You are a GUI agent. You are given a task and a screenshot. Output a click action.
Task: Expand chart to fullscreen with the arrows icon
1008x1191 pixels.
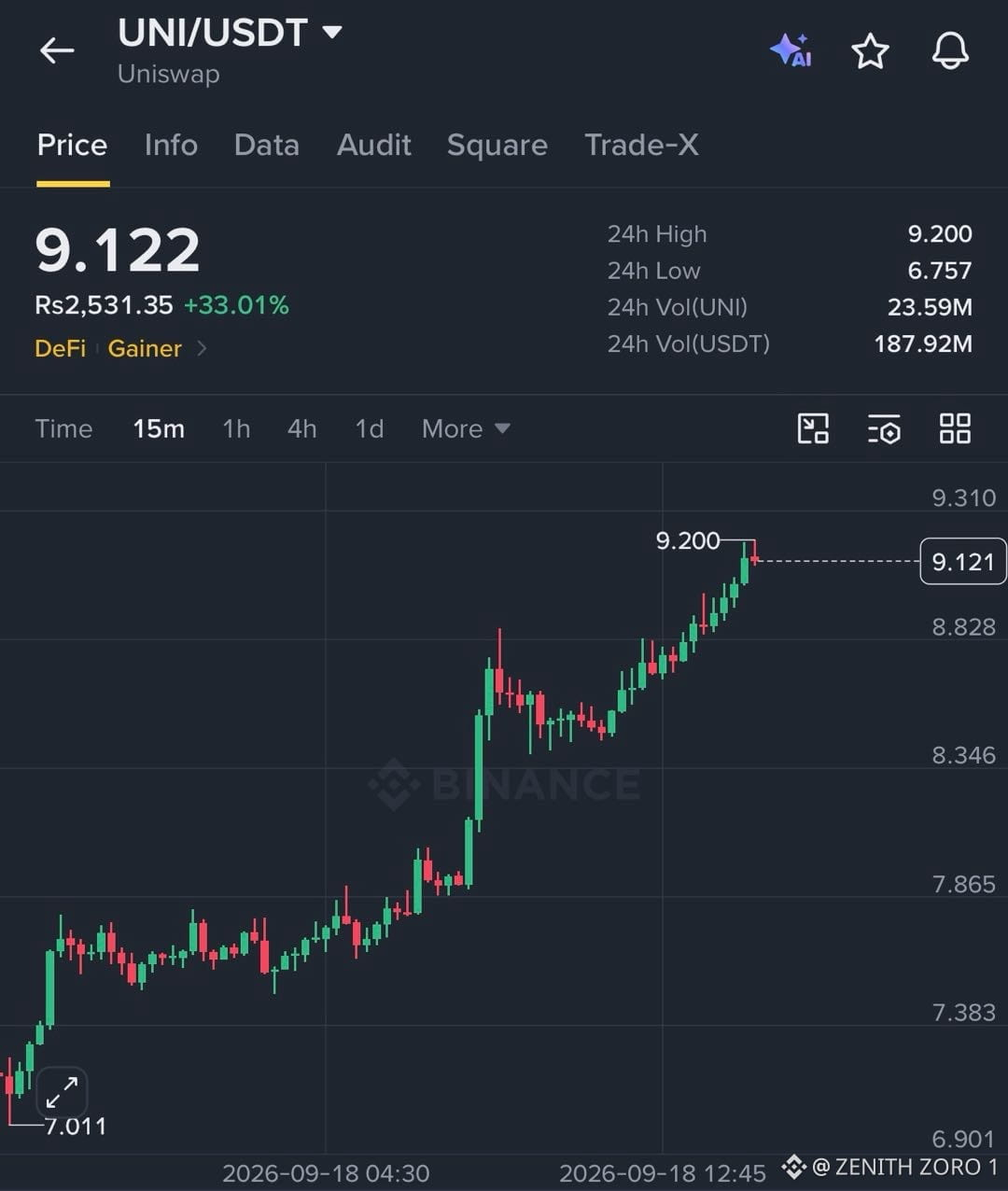click(62, 1092)
